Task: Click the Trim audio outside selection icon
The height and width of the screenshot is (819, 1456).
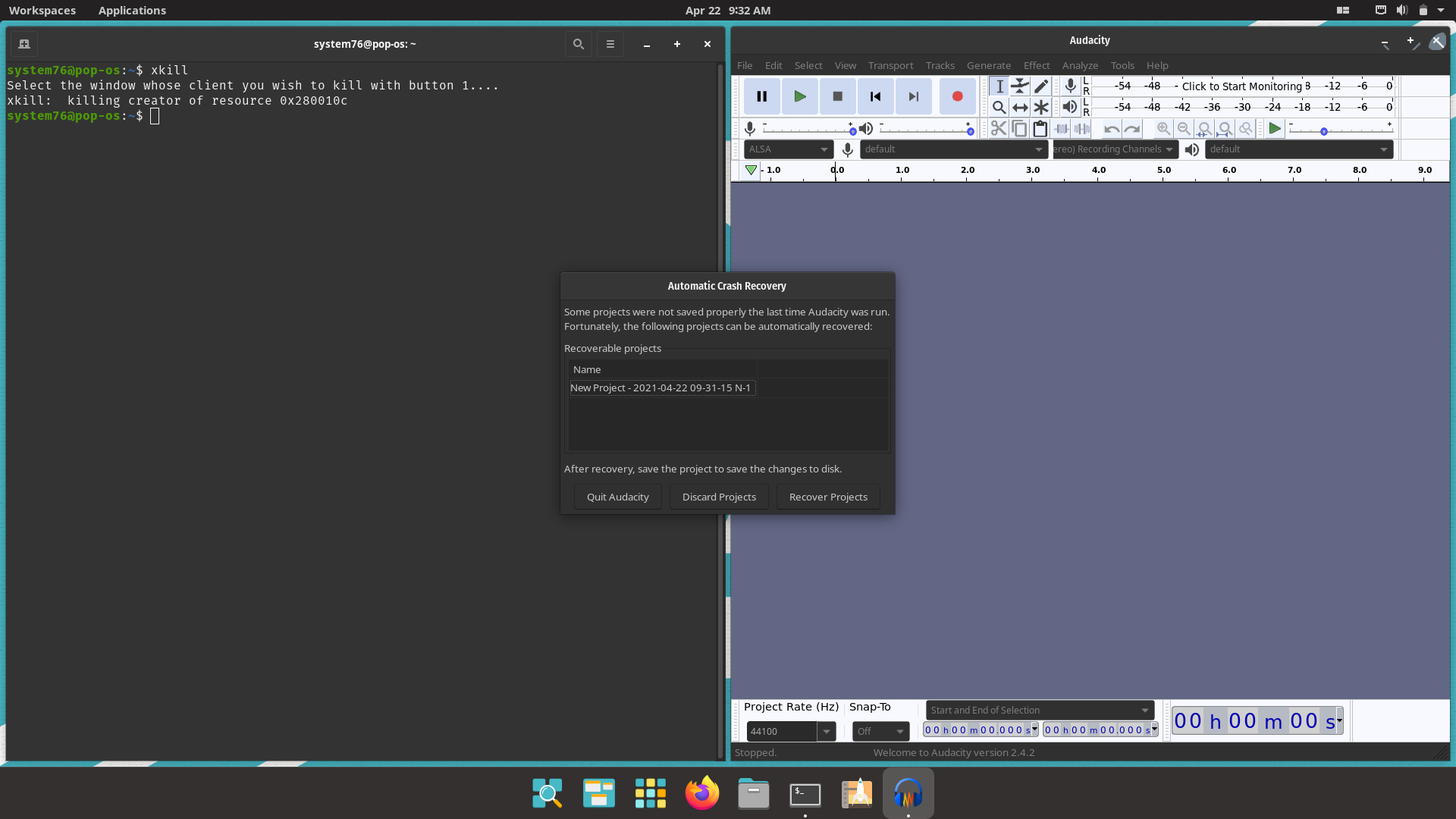Action: pos(1061,128)
